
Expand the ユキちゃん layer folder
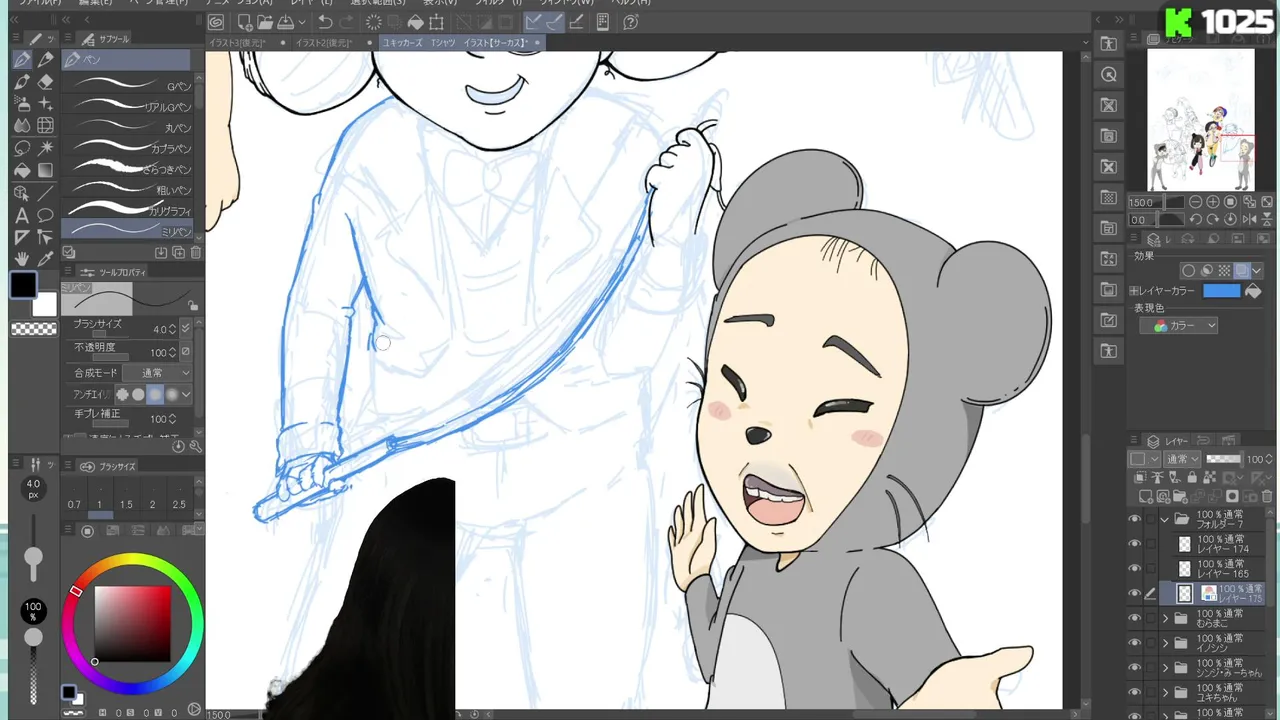pyautogui.click(x=1165, y=692)
